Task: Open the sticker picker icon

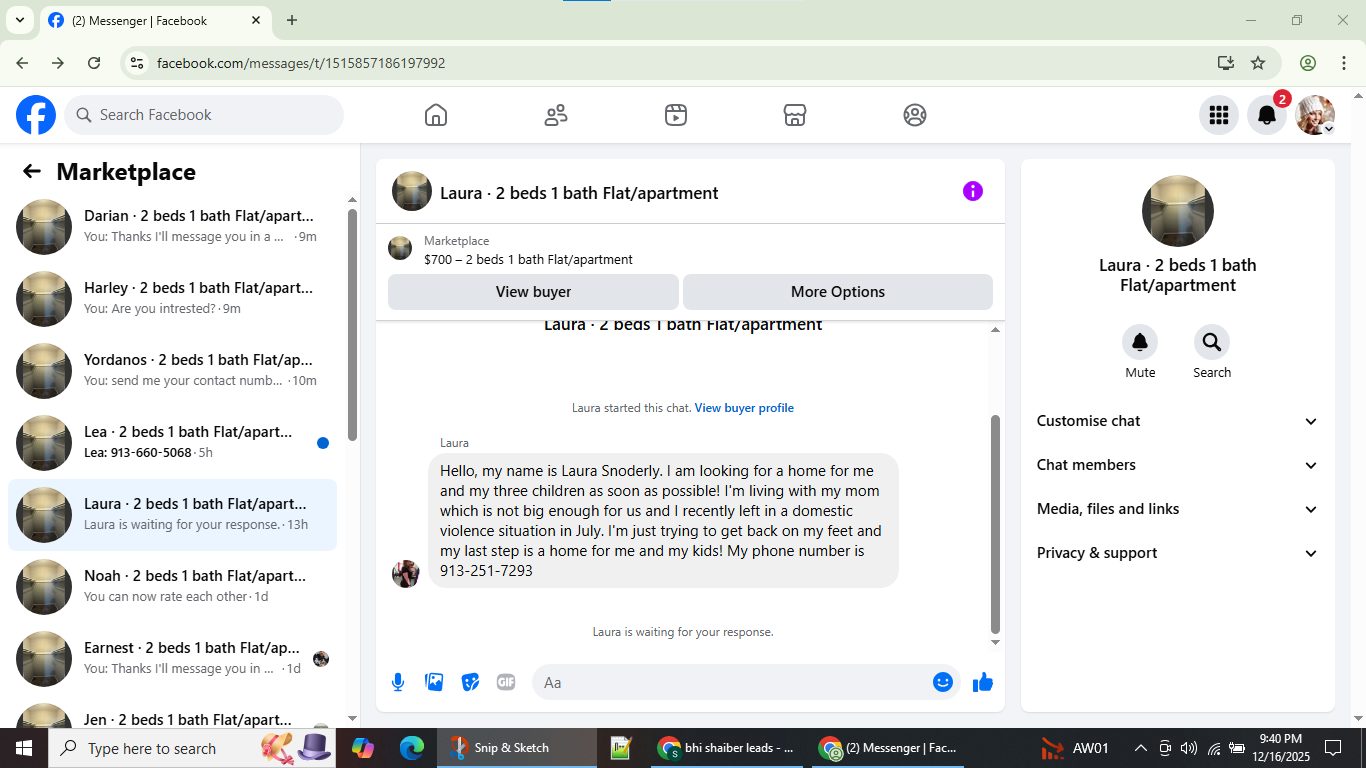Action: click(x=470, y=682)
